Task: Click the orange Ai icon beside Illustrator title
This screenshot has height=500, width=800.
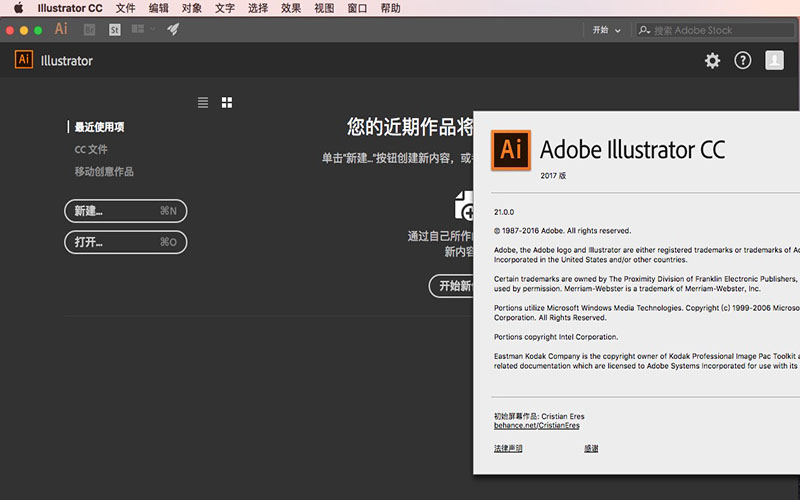Action: 24,60
